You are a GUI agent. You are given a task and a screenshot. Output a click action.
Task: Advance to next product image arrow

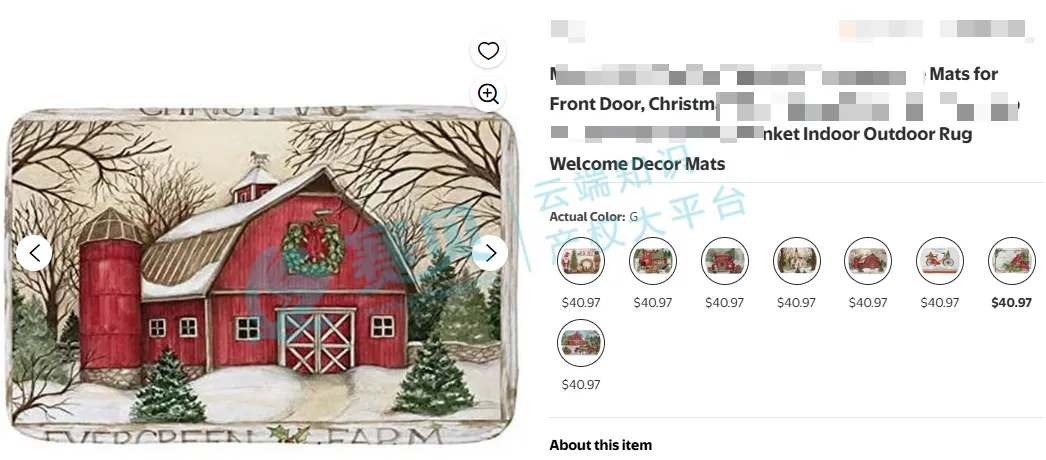[x=490, y=253]
